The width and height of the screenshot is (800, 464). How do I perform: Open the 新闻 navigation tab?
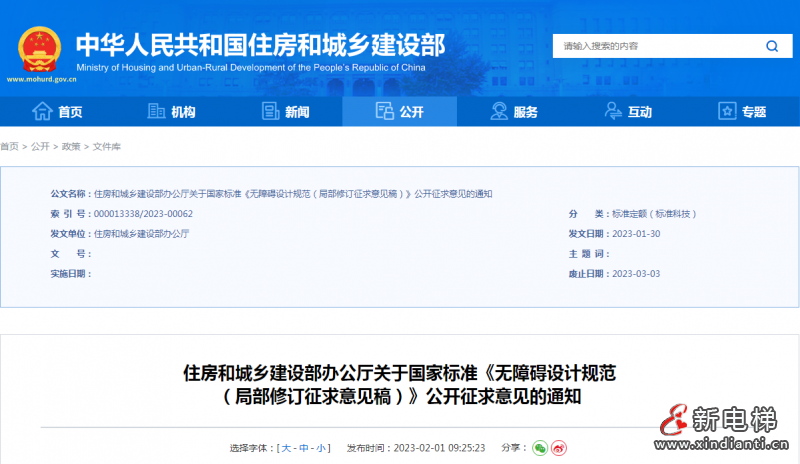(x=286, y=111)
